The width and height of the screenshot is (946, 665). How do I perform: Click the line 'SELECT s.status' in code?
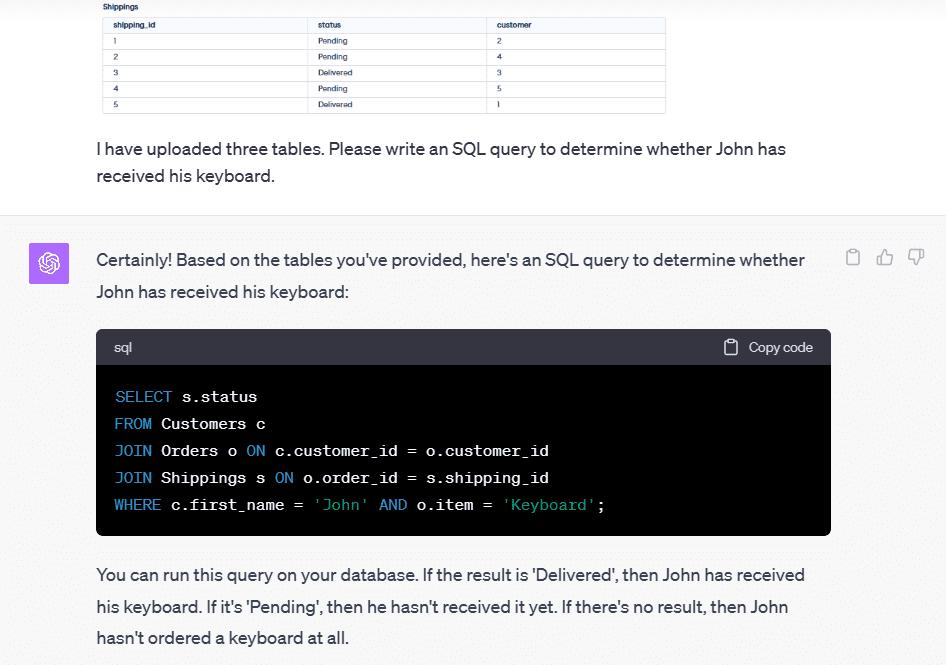(186, 396)
